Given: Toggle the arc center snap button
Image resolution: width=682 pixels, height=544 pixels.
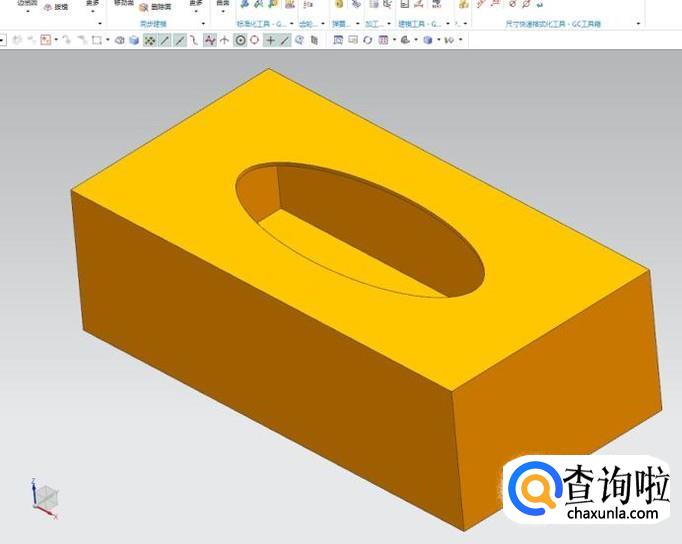Looking at the screenshot, I should [240, 40].
